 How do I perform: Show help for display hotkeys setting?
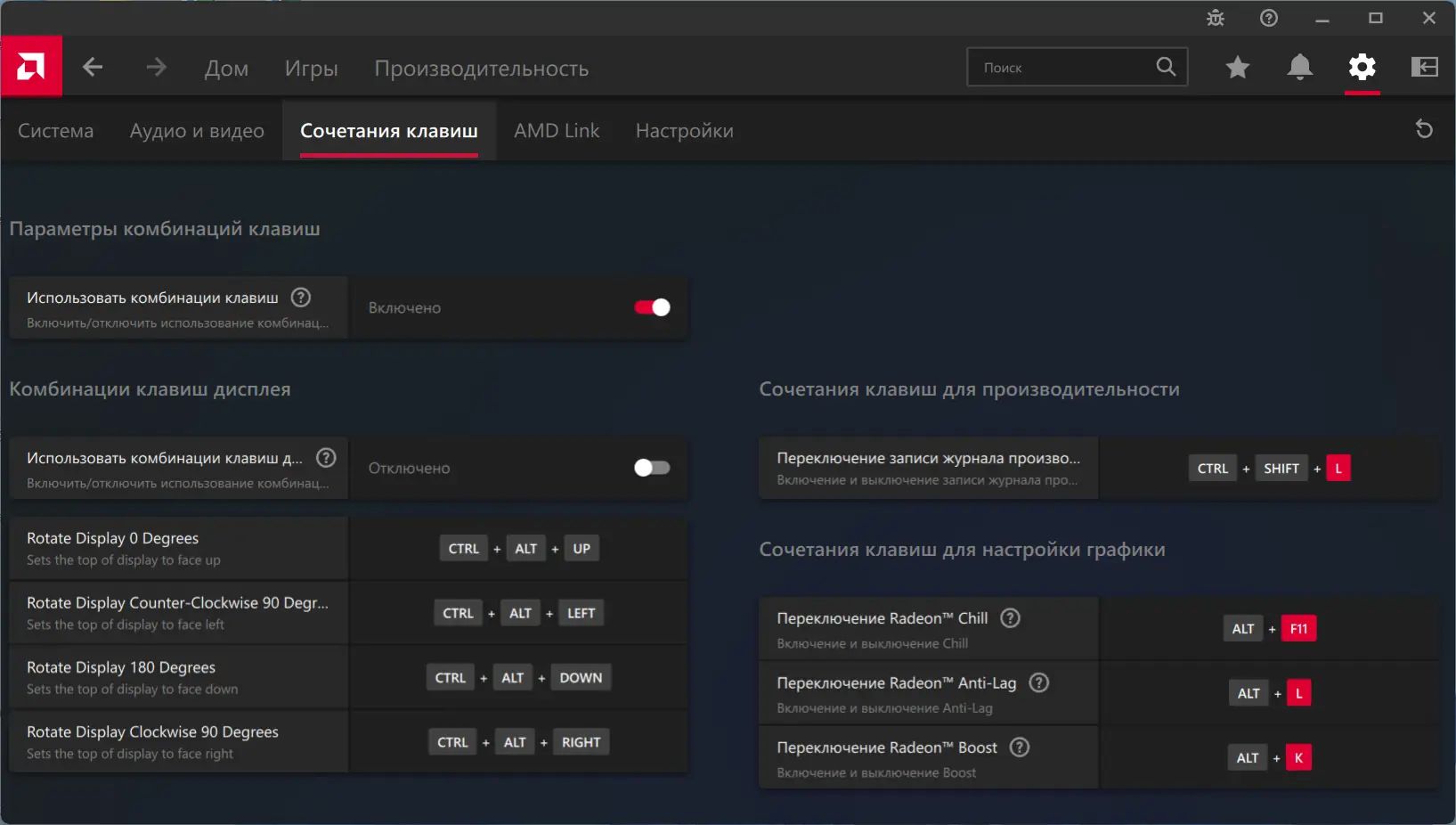coord(327,458)
